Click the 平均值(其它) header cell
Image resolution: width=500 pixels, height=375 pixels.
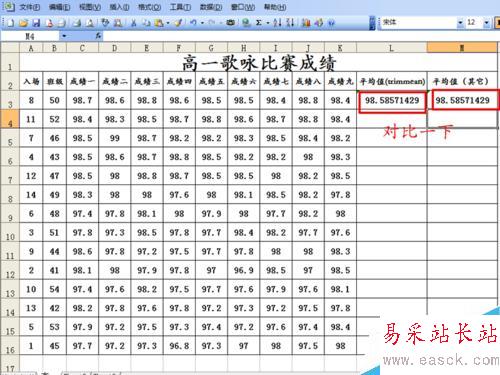coord(462,81)
